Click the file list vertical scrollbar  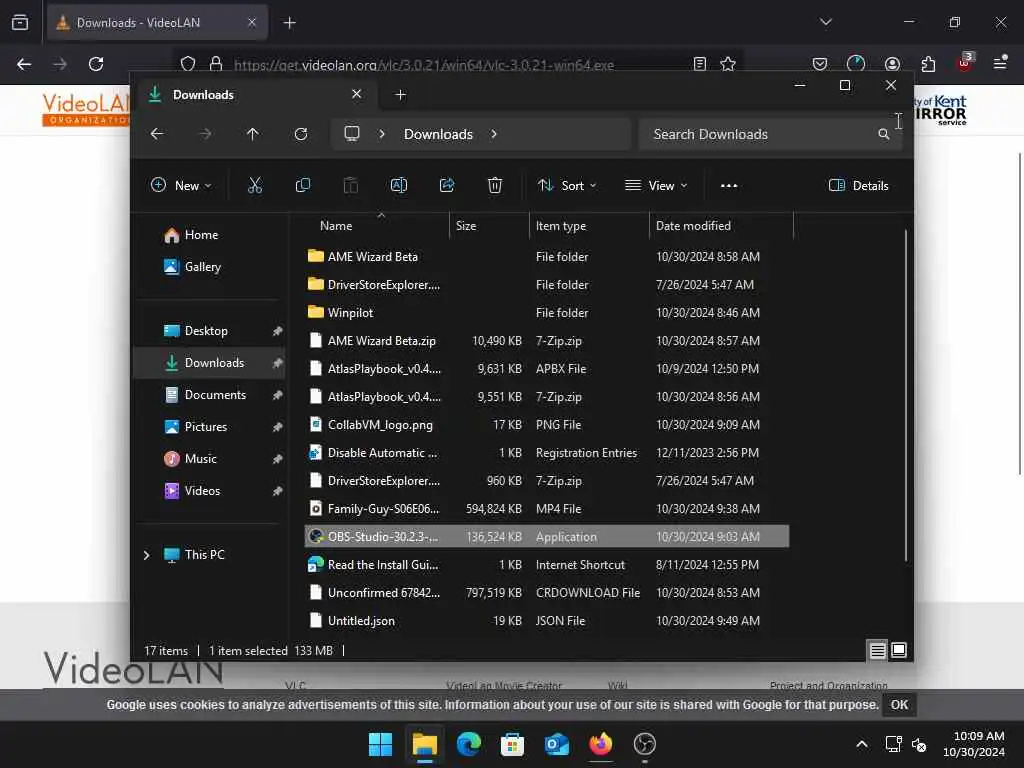point(905,395)
